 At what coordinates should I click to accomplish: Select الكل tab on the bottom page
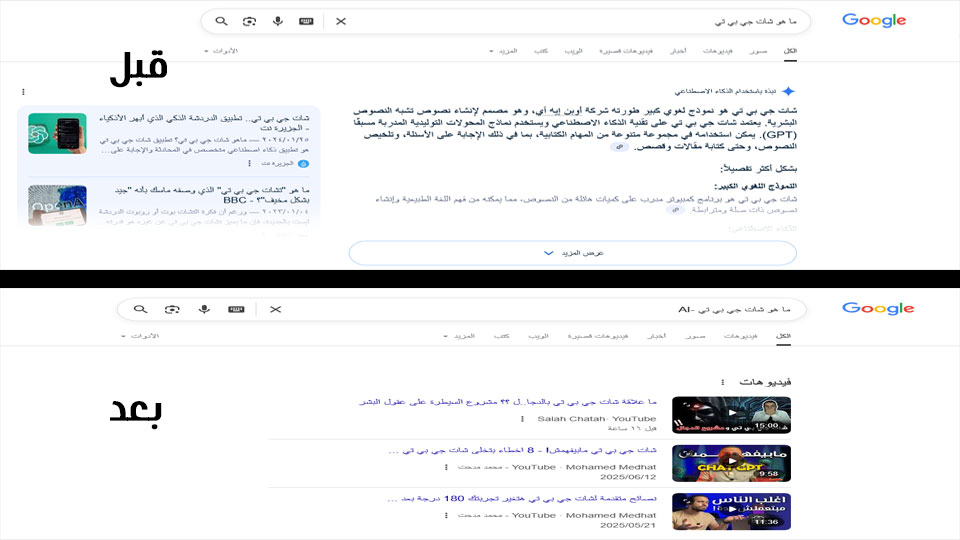tap(783, 336)
